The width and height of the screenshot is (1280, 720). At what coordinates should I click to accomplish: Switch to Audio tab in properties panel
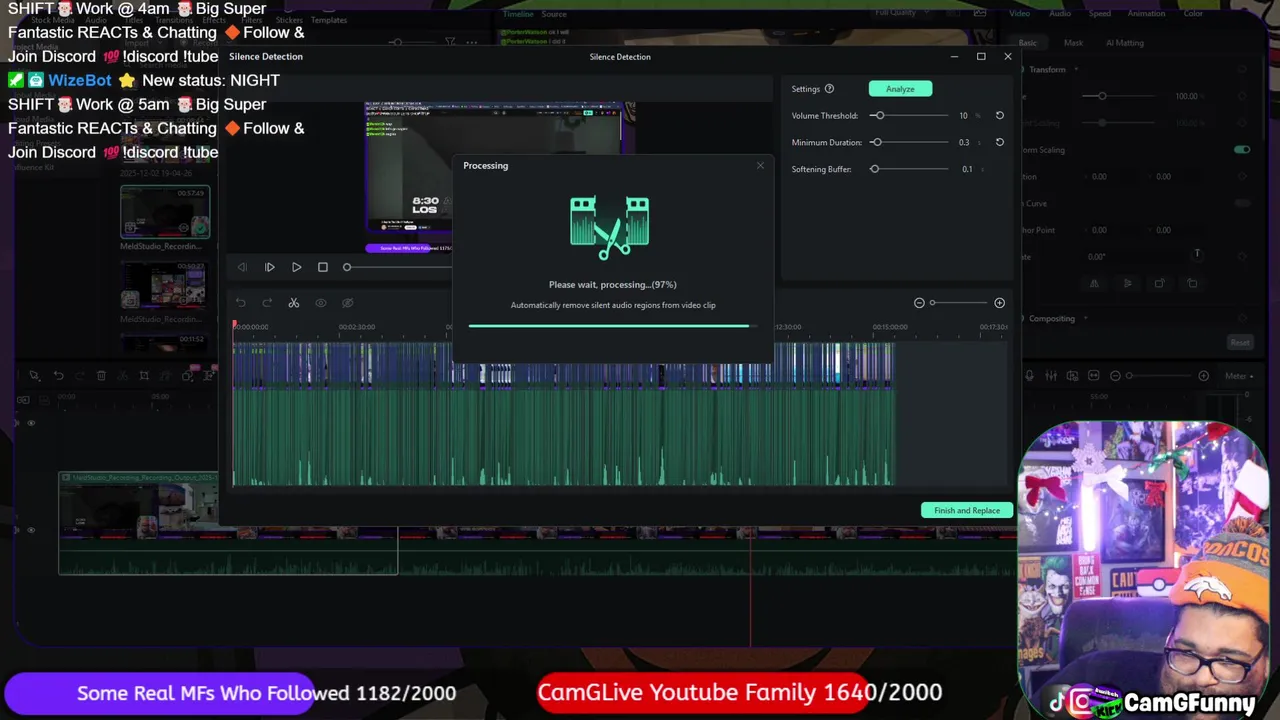pyautogui.click(x=1060, y=13)
